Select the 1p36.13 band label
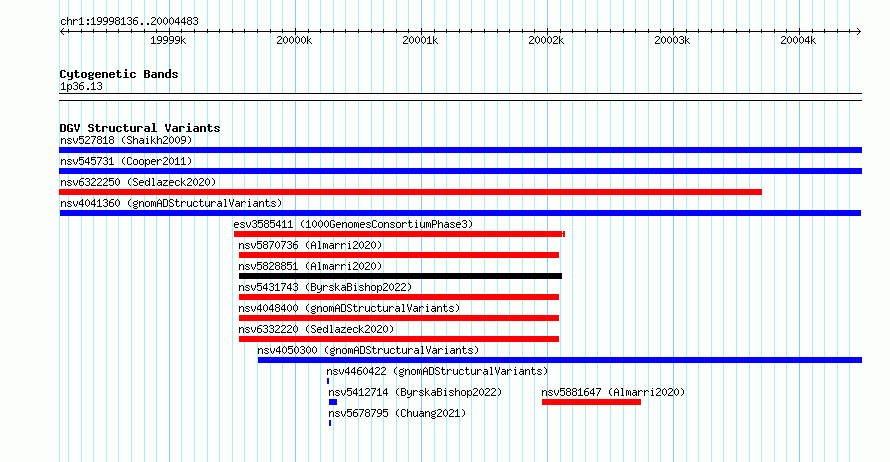Screen dimensions: 890x462 (81, 86)
